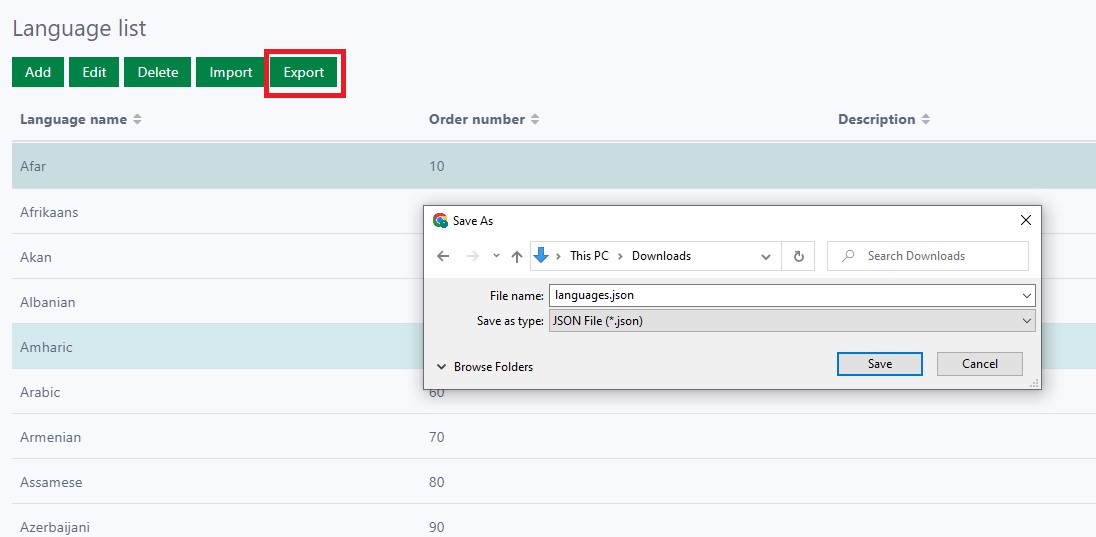1096x537 pixels.
Task: Sort by Language name column arrows
Action: (137, 119)
